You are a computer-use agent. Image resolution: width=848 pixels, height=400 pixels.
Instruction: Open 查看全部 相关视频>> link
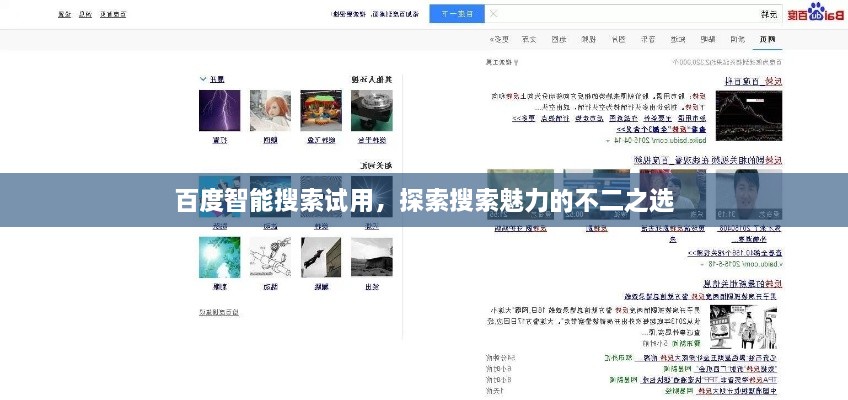[734, 252]
